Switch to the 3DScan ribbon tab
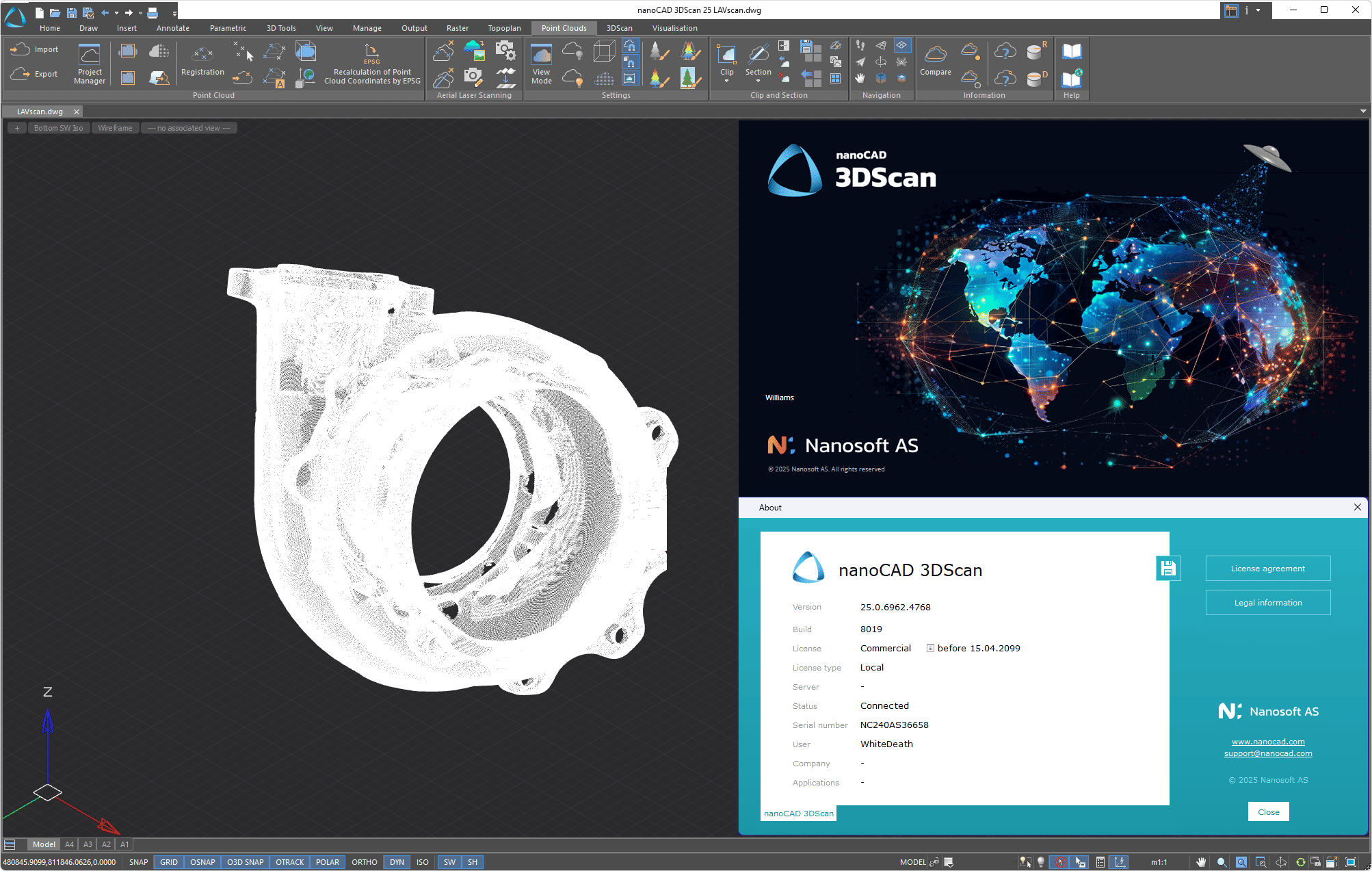The height and width of the screenshot is (871, 1372). tap(619, 28)
